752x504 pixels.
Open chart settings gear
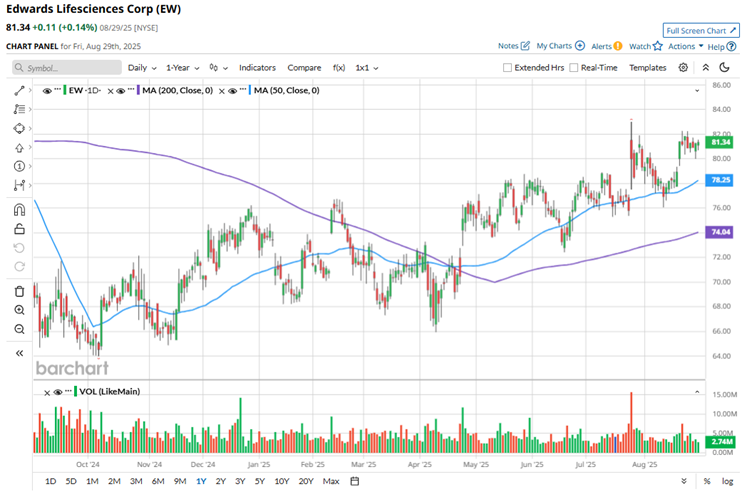683,68
